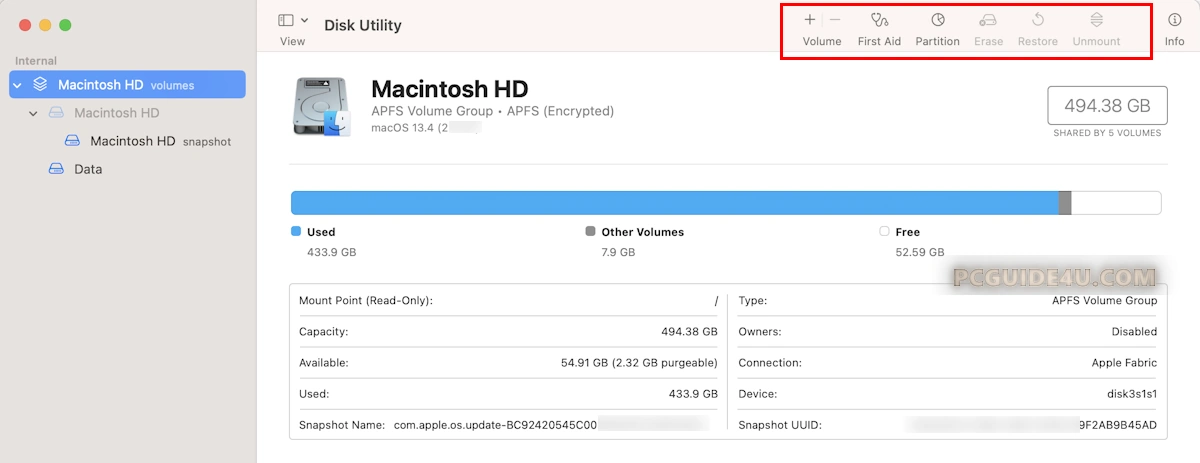Click the Erase drive icon

pos(988,20)
